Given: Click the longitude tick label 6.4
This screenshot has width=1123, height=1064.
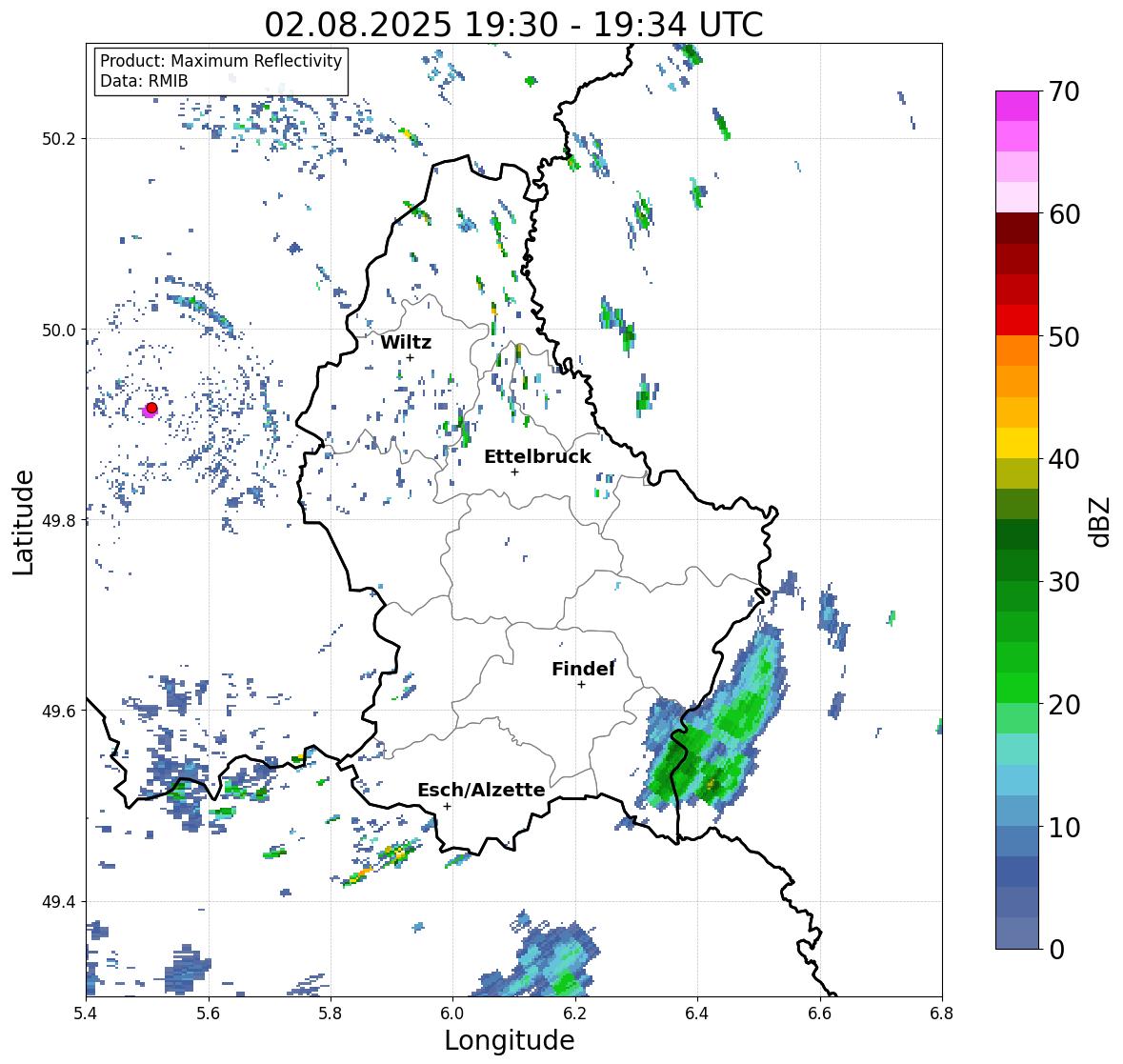Looking at the screenshot, I should pos(697,1014).
